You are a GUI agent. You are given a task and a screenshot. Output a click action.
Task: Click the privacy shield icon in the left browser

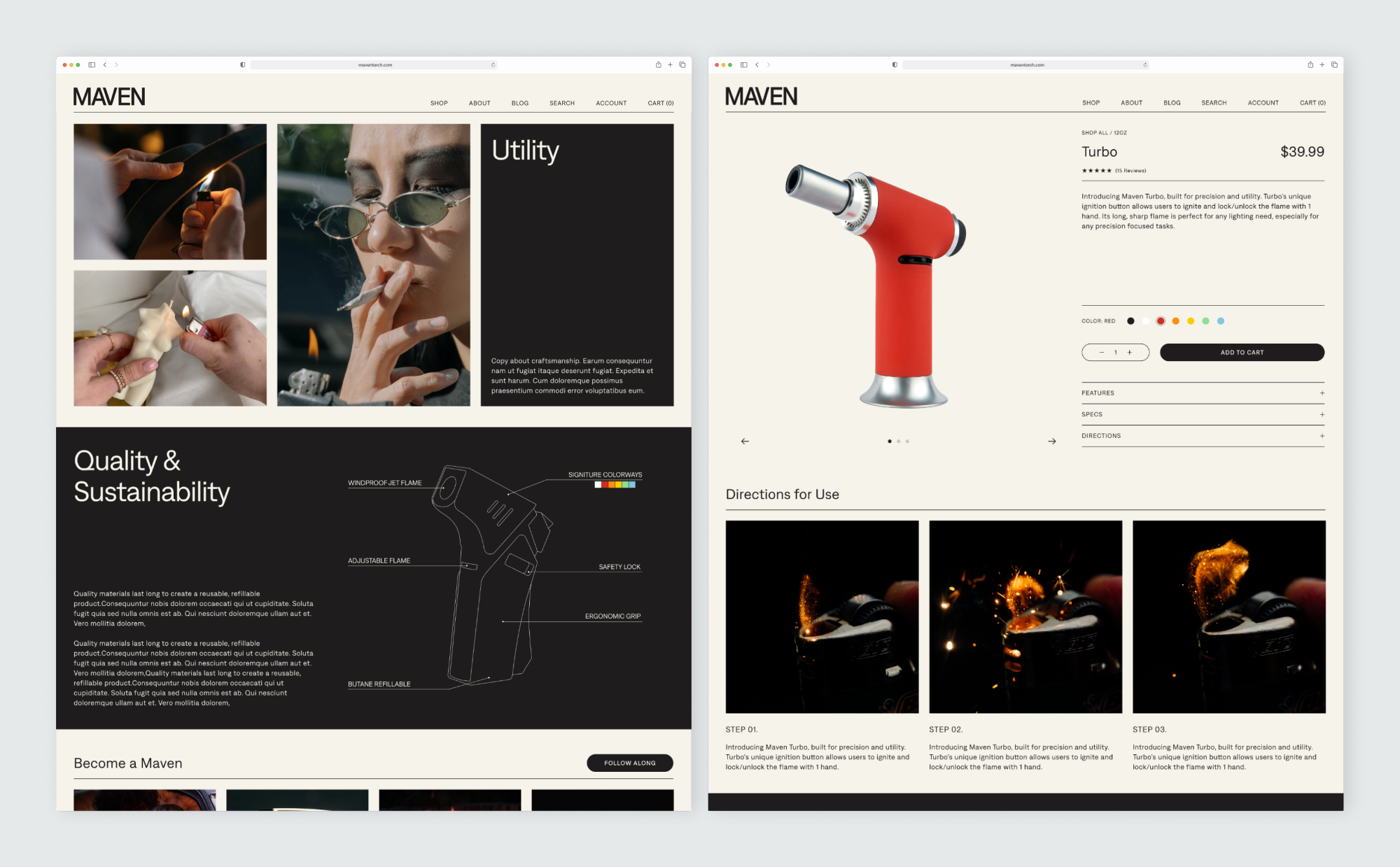pos(243,64)
